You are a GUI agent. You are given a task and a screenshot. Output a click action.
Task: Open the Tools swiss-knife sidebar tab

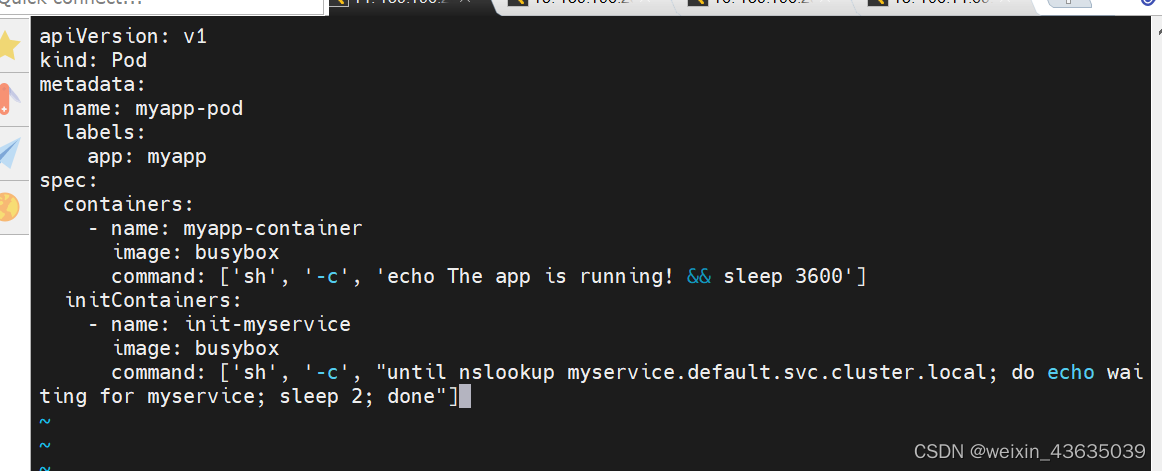[x=10, y=99]
